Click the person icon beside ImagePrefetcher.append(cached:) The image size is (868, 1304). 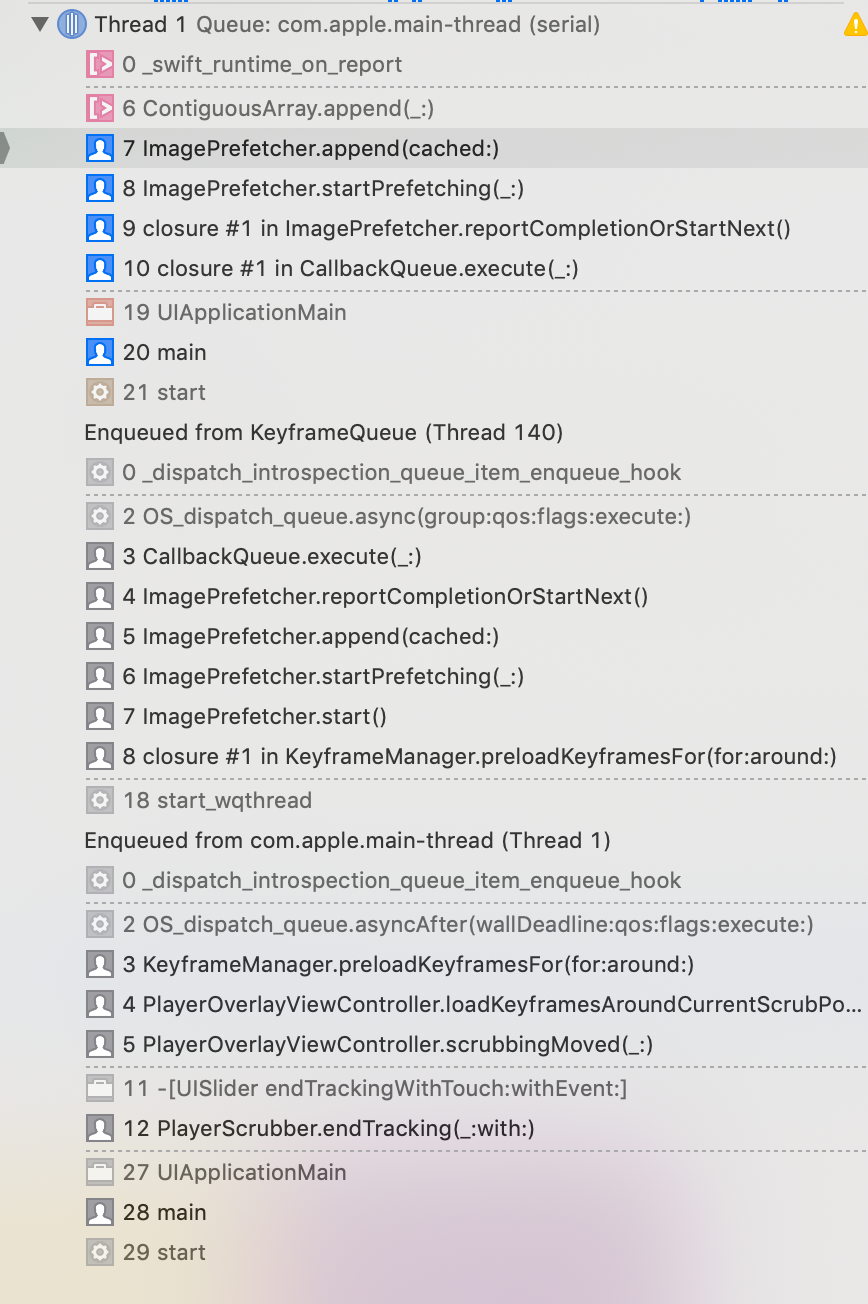point(100,148)
